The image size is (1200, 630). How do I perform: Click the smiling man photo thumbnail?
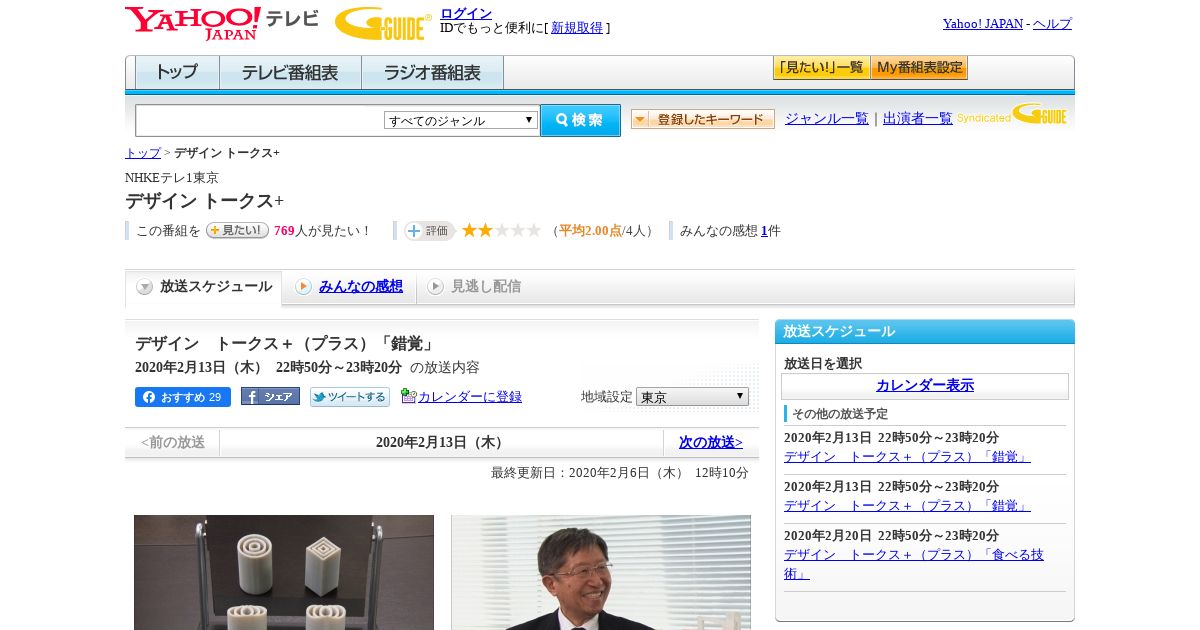(x=601, y=572)
